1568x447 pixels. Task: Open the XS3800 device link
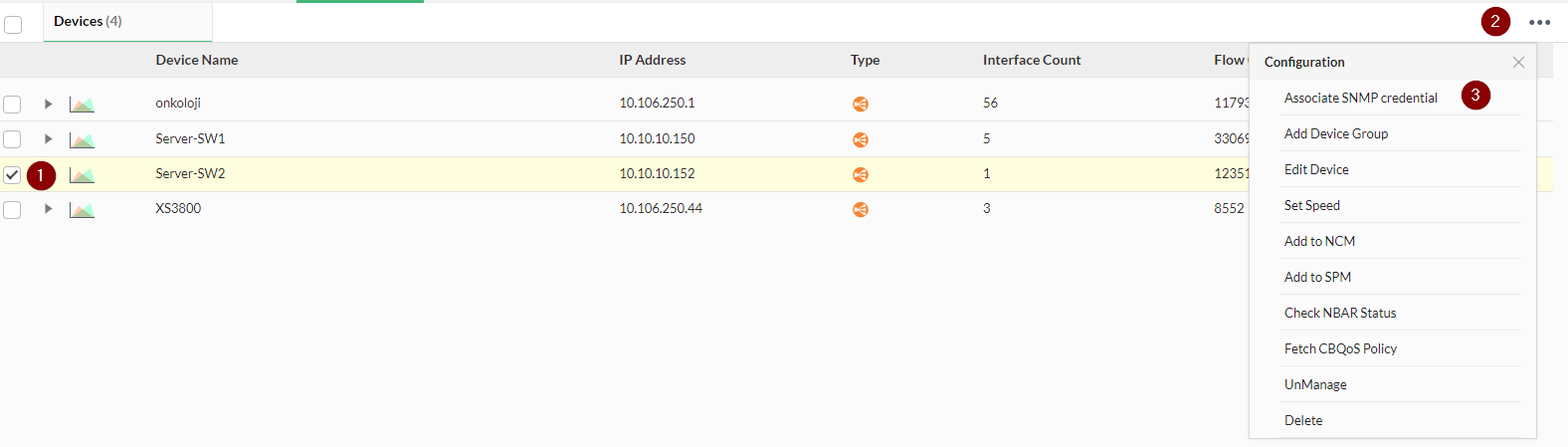[x=178, y=208]
